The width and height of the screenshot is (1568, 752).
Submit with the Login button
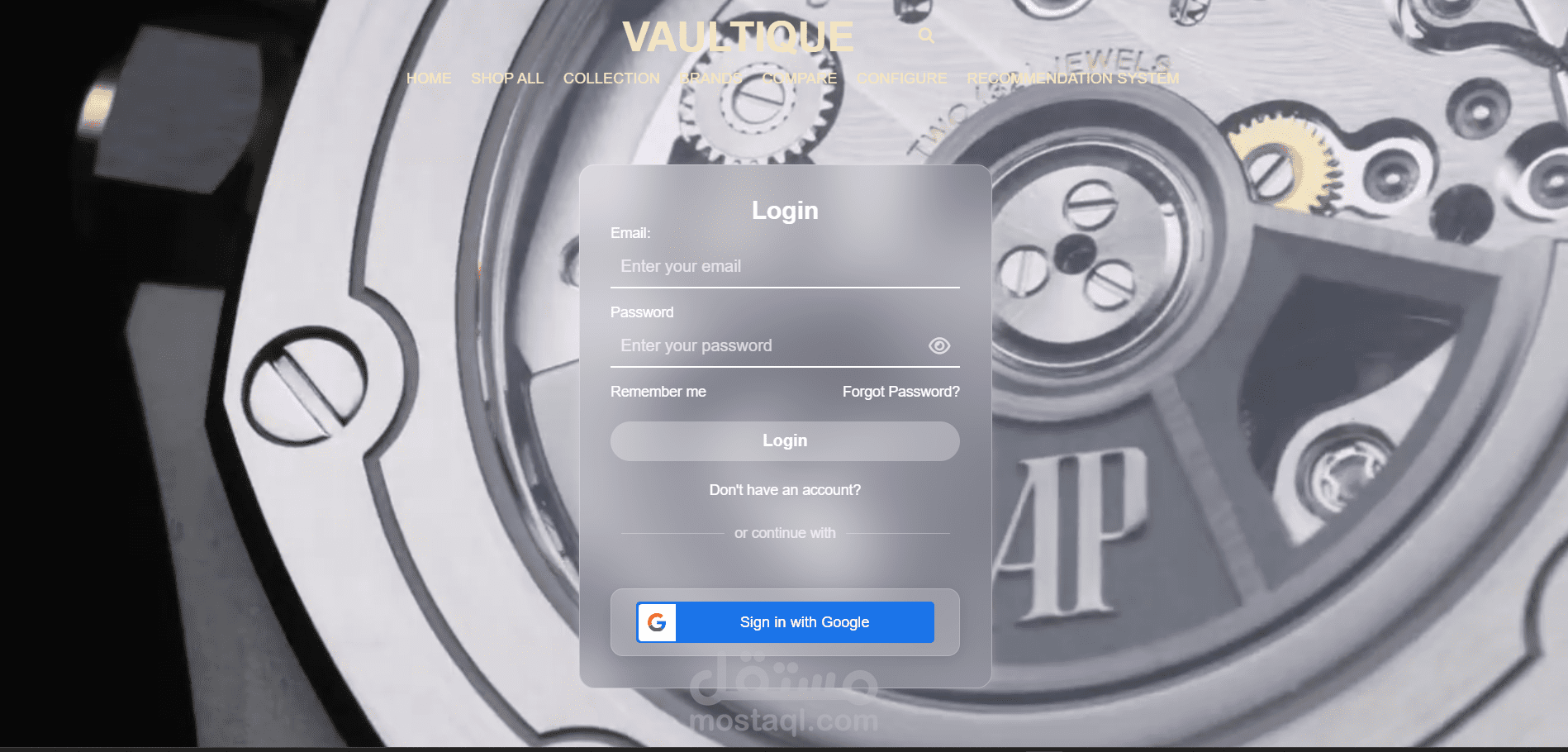785,441
